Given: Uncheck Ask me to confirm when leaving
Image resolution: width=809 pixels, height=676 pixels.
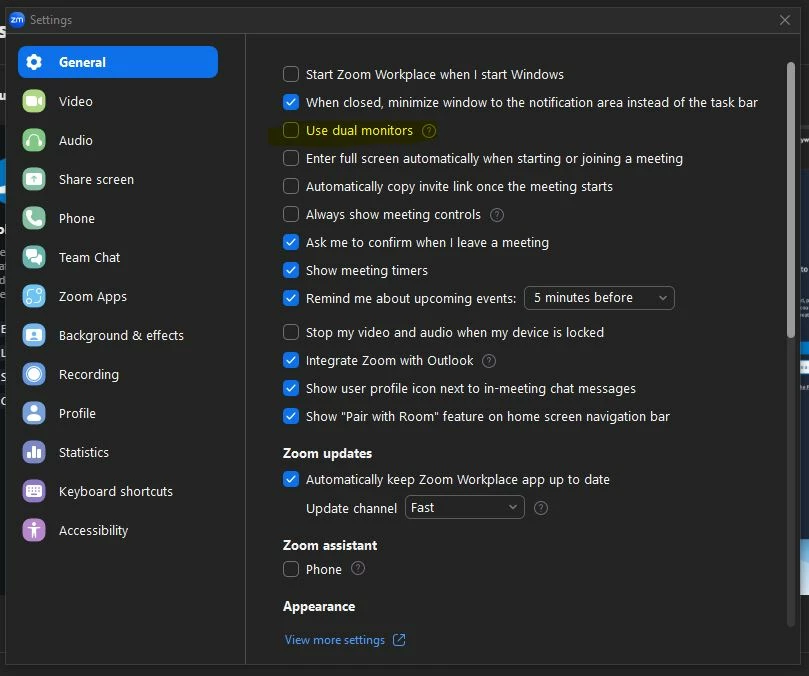Looking at the screenshot, I should coord(291,243).
